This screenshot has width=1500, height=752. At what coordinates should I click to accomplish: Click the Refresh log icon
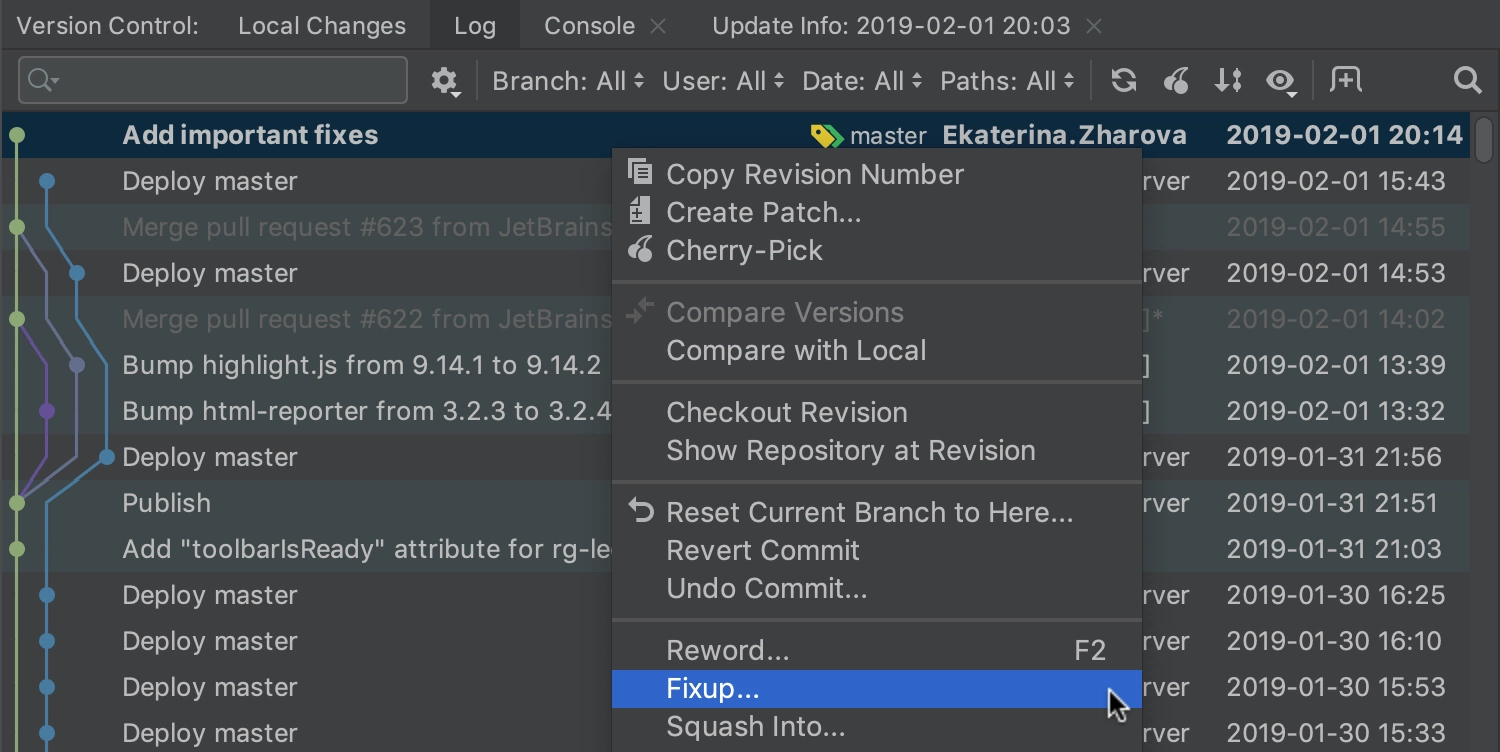(x=1124, y=81)
